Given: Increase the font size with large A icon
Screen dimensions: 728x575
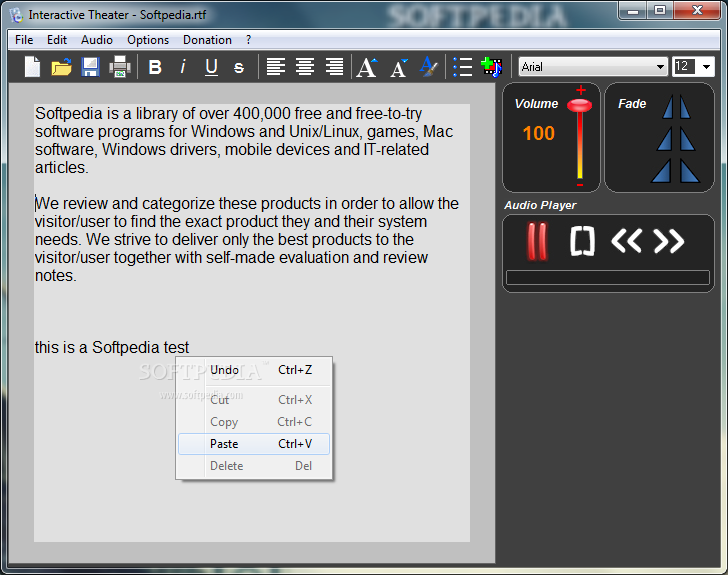Looking at the screenshot, I should [367, 67].
